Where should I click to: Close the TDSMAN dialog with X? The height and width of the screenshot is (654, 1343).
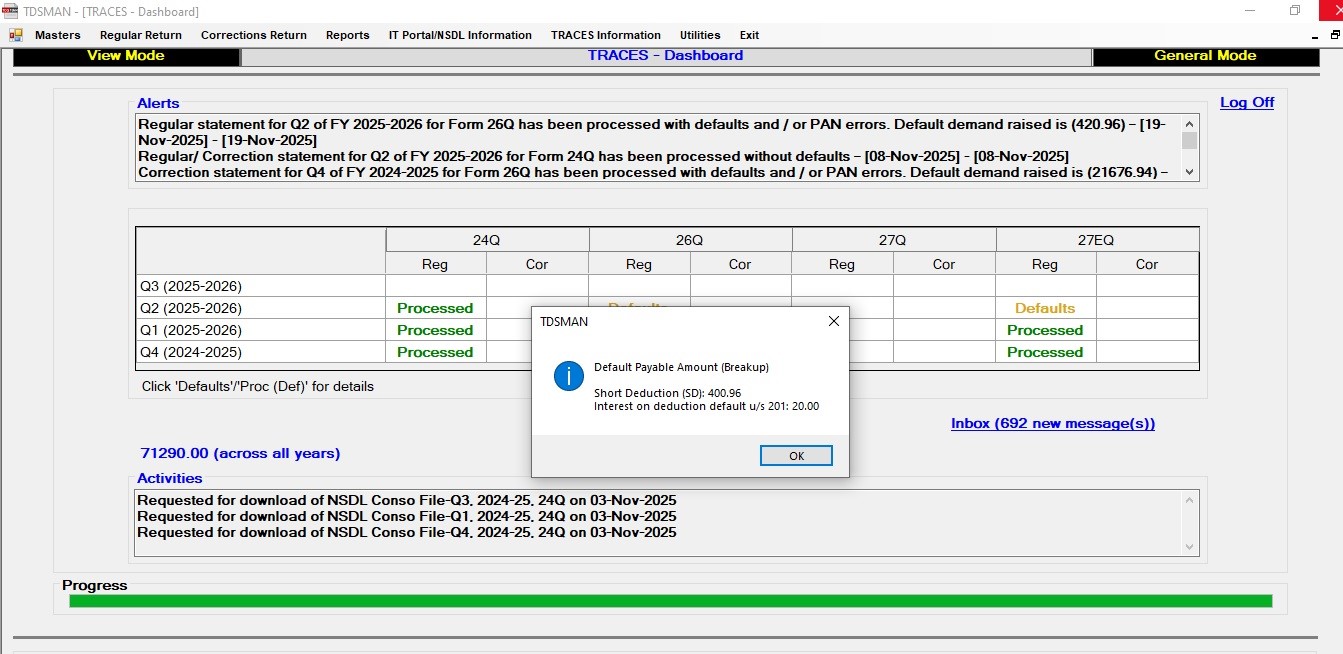pyautogui.click(x=833, y=321)
